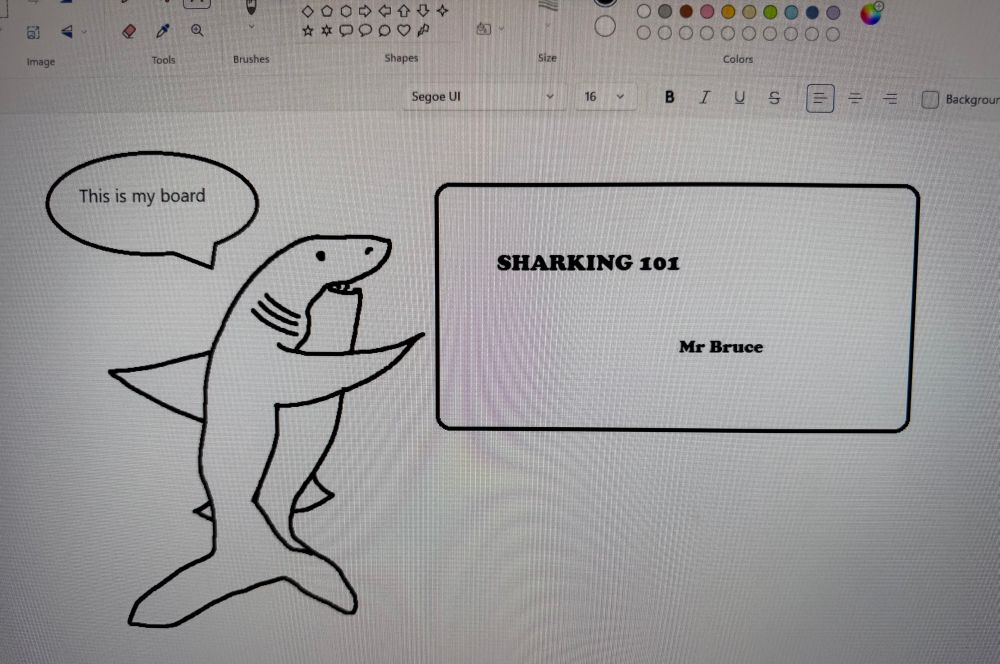Choose the heart shape
Image resolution: width=1000 pixels, height=664 pixels.
[x=403, y=30]
